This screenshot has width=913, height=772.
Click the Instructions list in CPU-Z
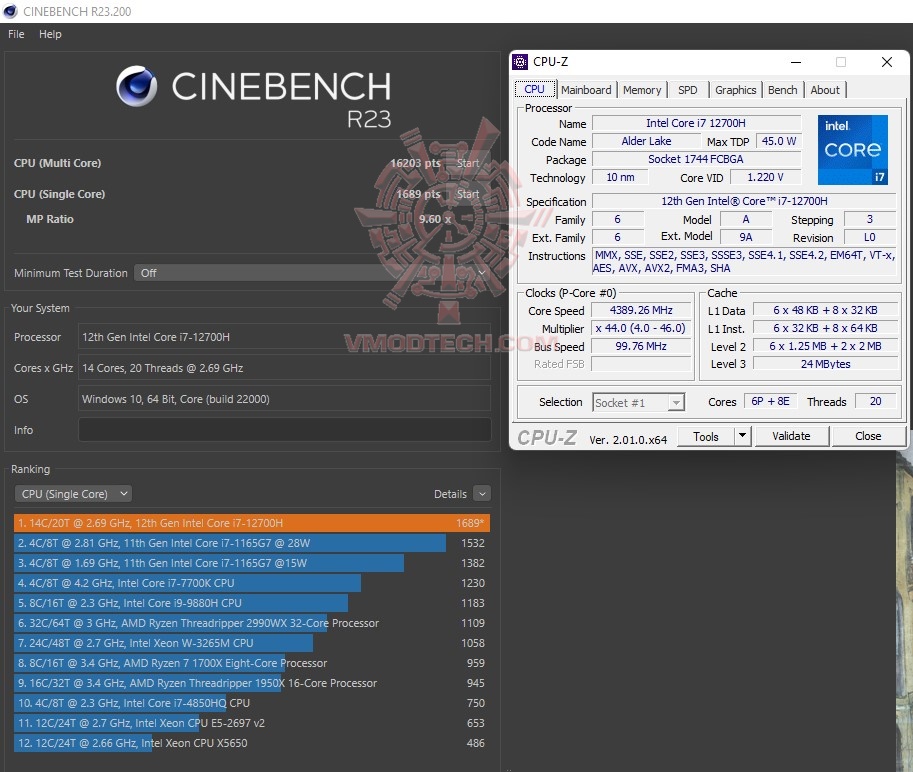click(744, 261)
